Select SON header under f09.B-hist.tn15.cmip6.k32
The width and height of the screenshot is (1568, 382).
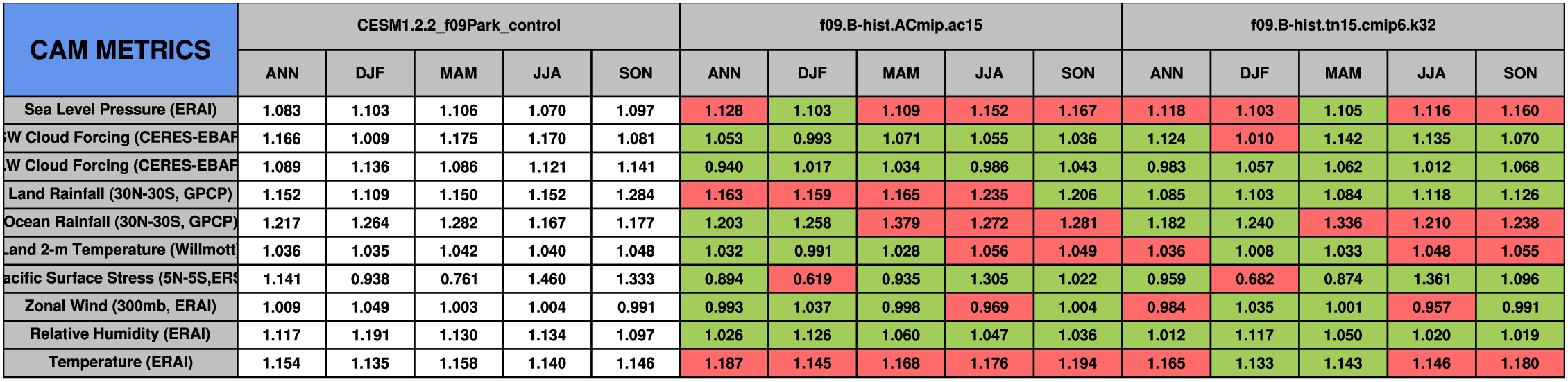click(1519, 73)
